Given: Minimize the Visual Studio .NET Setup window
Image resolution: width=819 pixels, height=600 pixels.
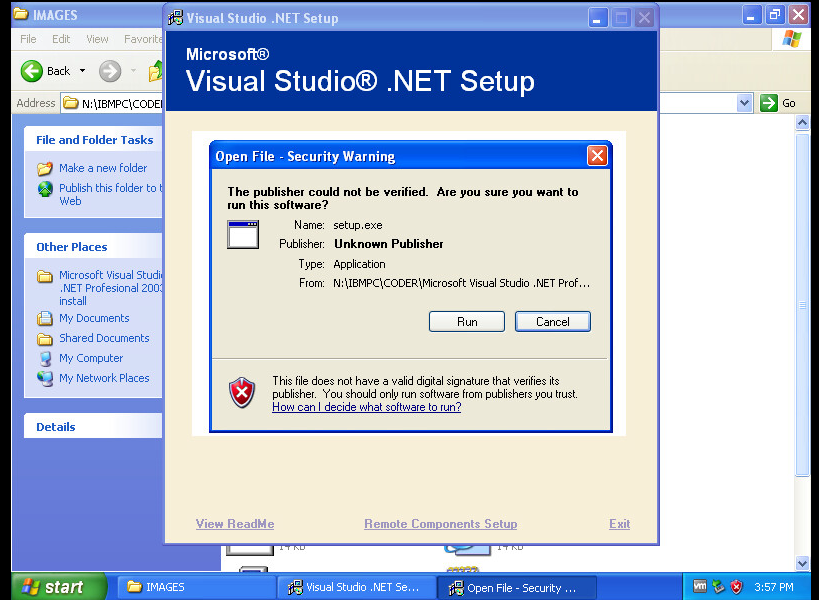Looking at the screenshot, I should [x=597, y=18].
